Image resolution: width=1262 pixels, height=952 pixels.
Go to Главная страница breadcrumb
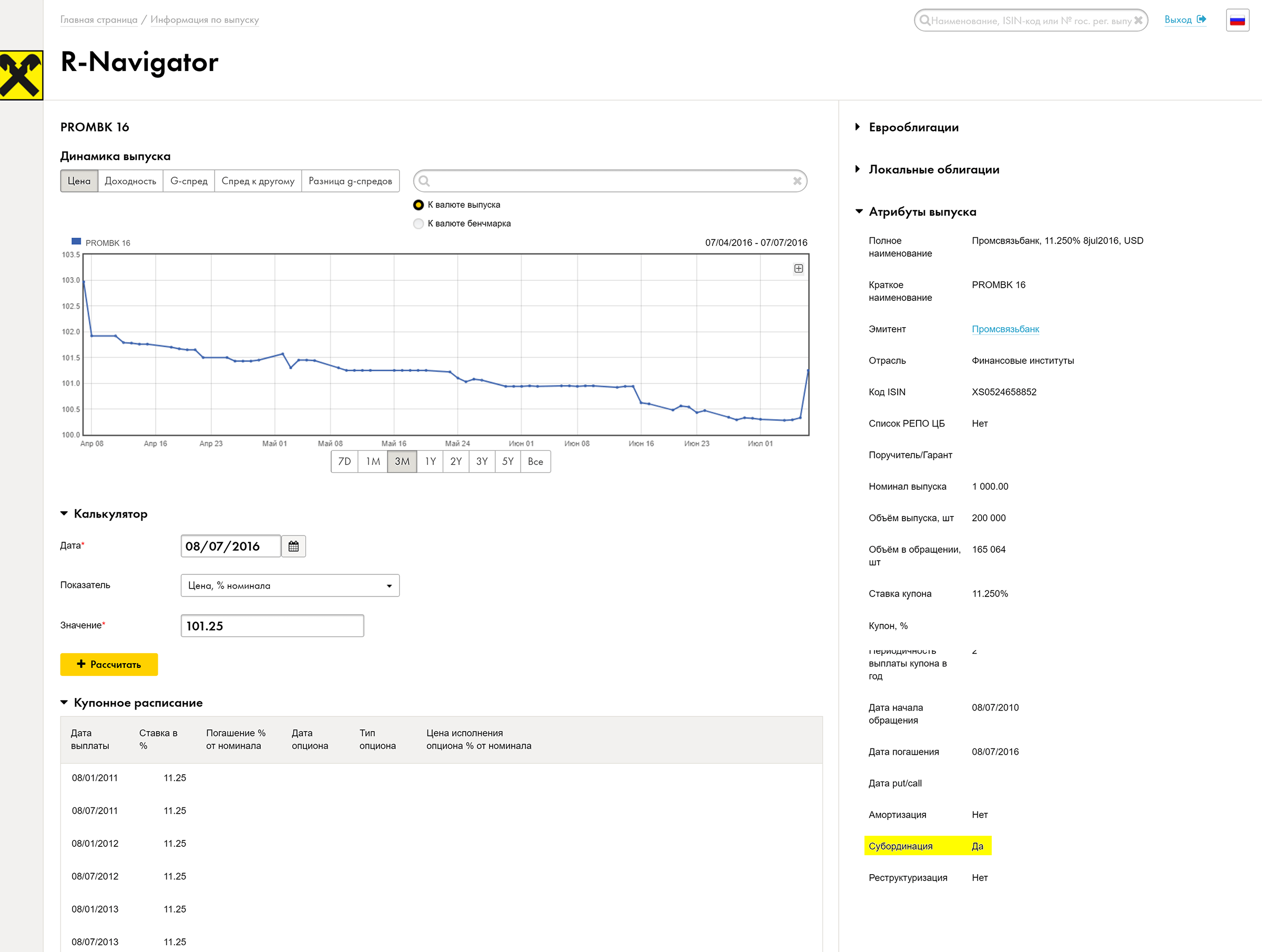(x=99, y=19)
